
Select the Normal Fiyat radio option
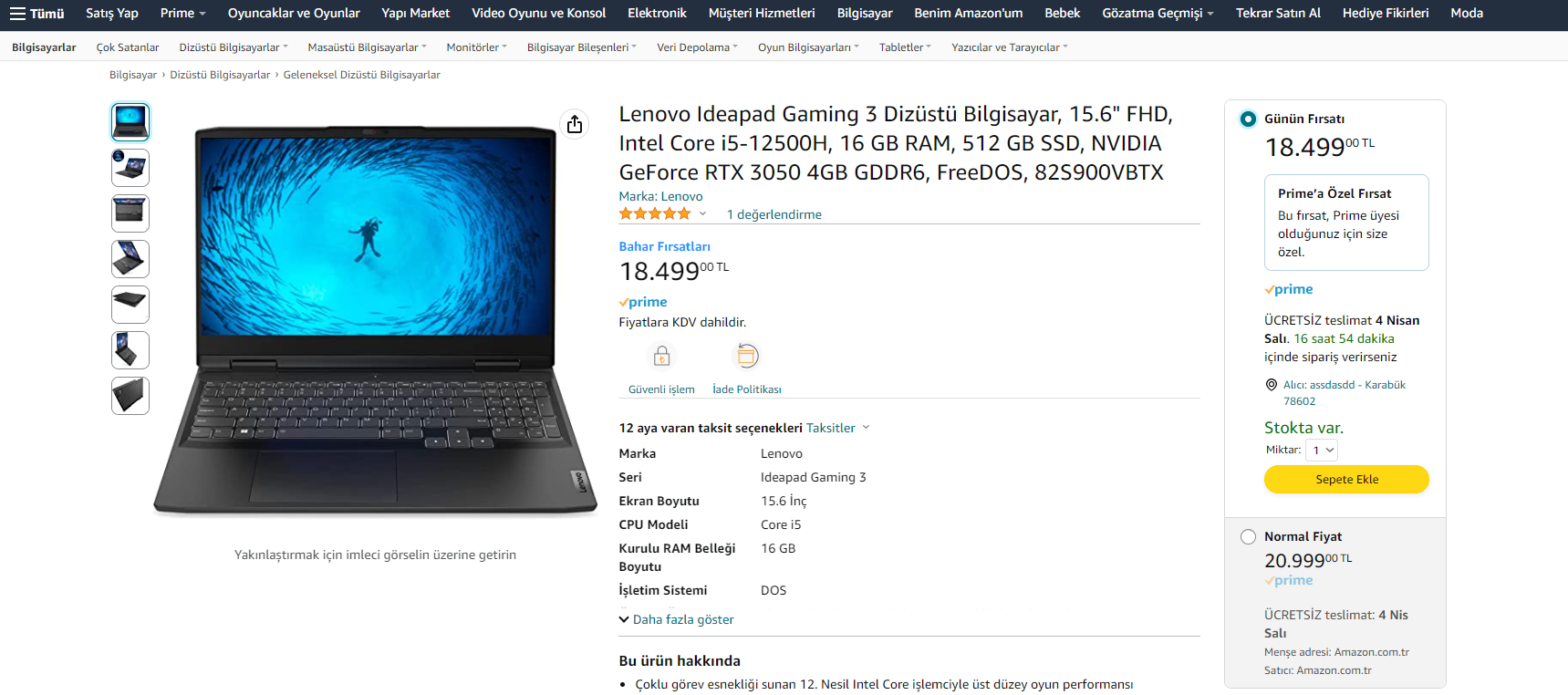[x=1248, y=536]
